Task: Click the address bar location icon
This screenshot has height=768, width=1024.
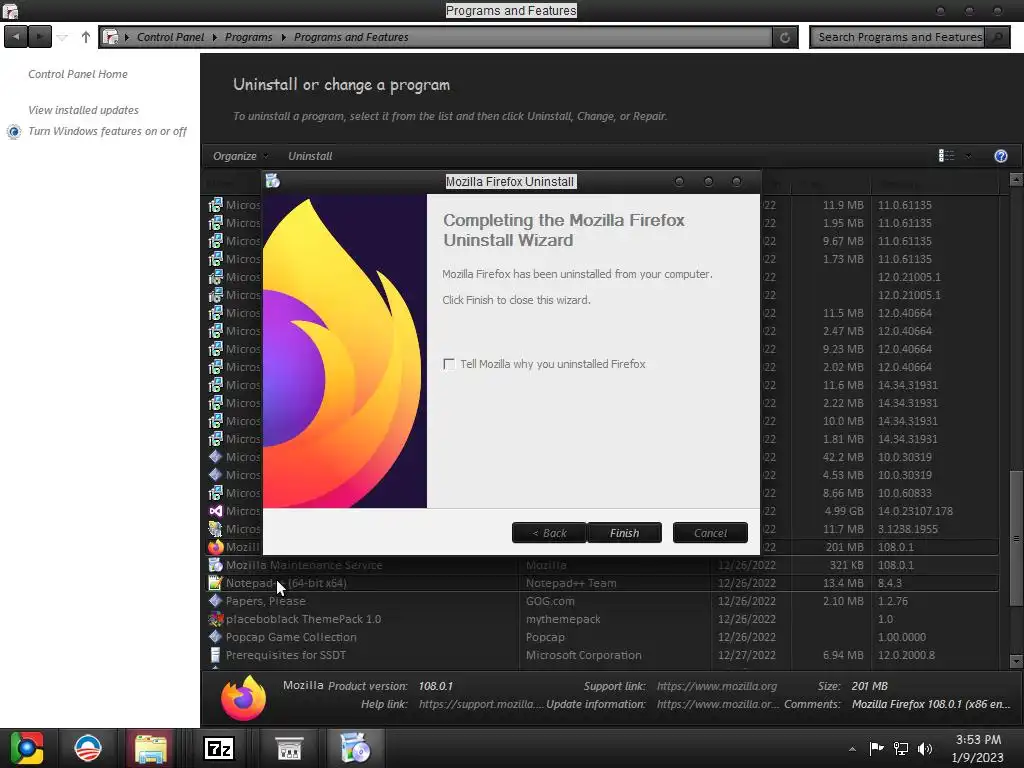Action: point(111,37)
